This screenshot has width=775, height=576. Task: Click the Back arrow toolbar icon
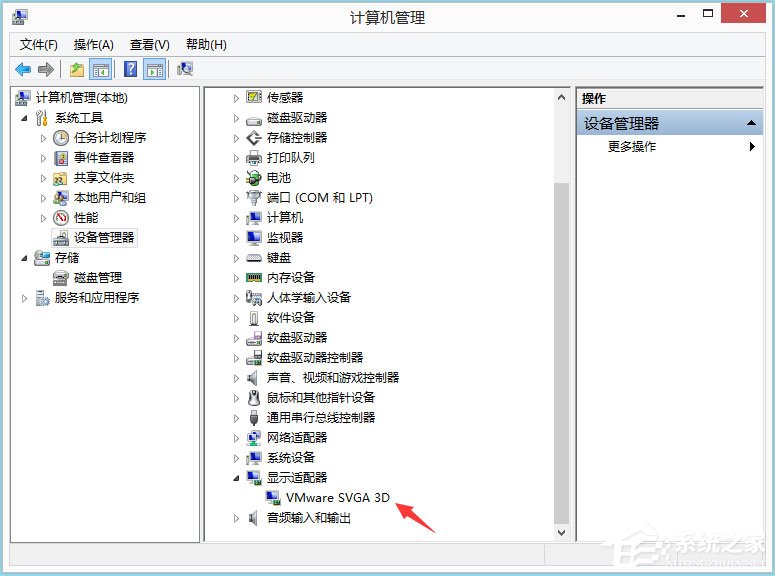click(23, 69)
